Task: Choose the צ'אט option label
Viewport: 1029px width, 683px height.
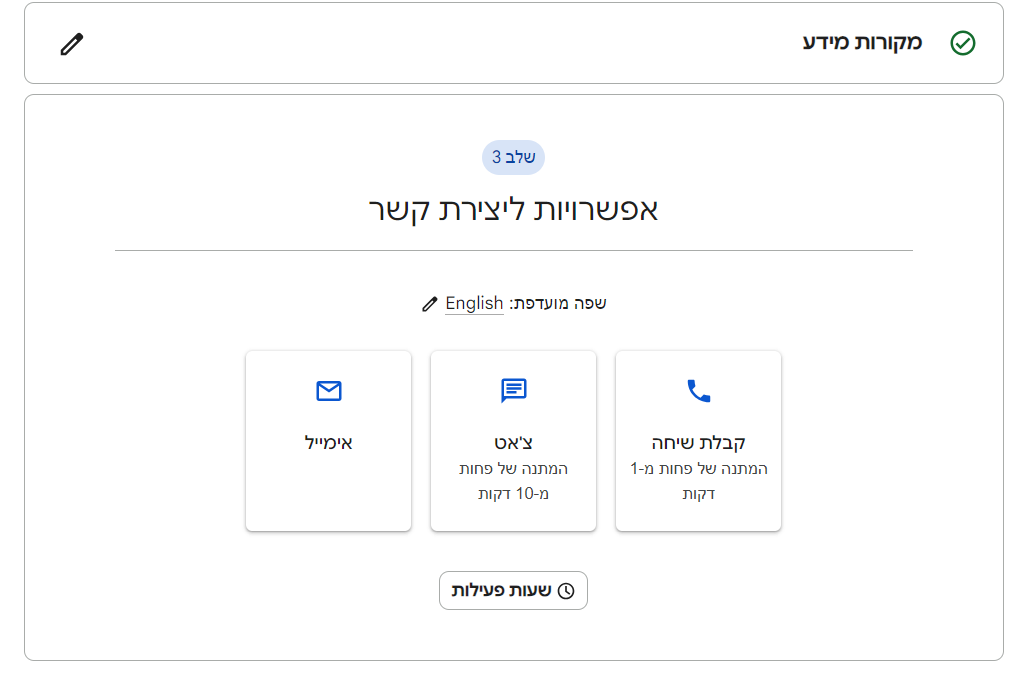Action: click(x=514, y=442)
